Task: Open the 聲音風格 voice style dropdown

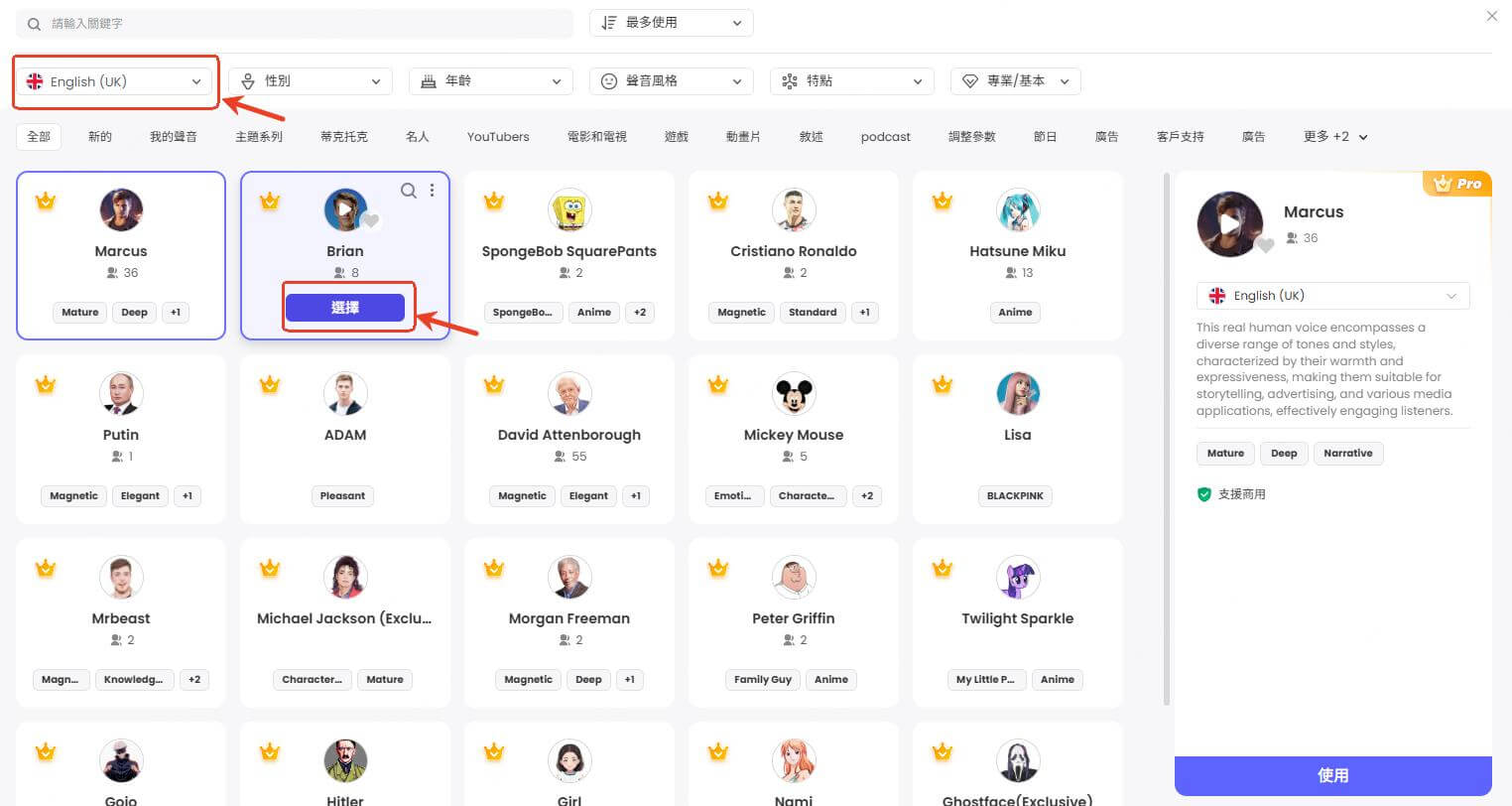Action: tap(672, 81)
